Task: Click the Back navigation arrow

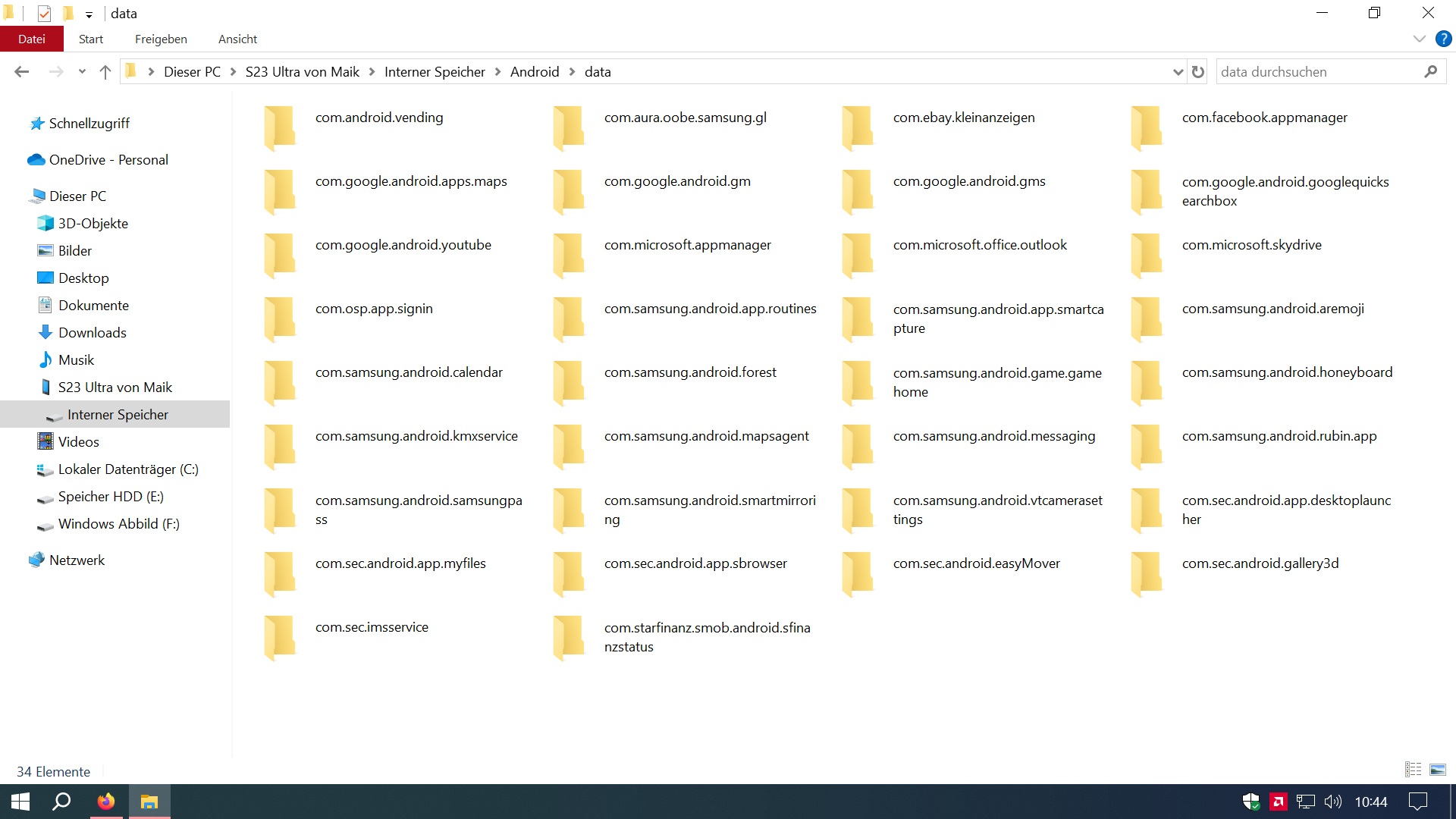Action: [x=21, y=72]
